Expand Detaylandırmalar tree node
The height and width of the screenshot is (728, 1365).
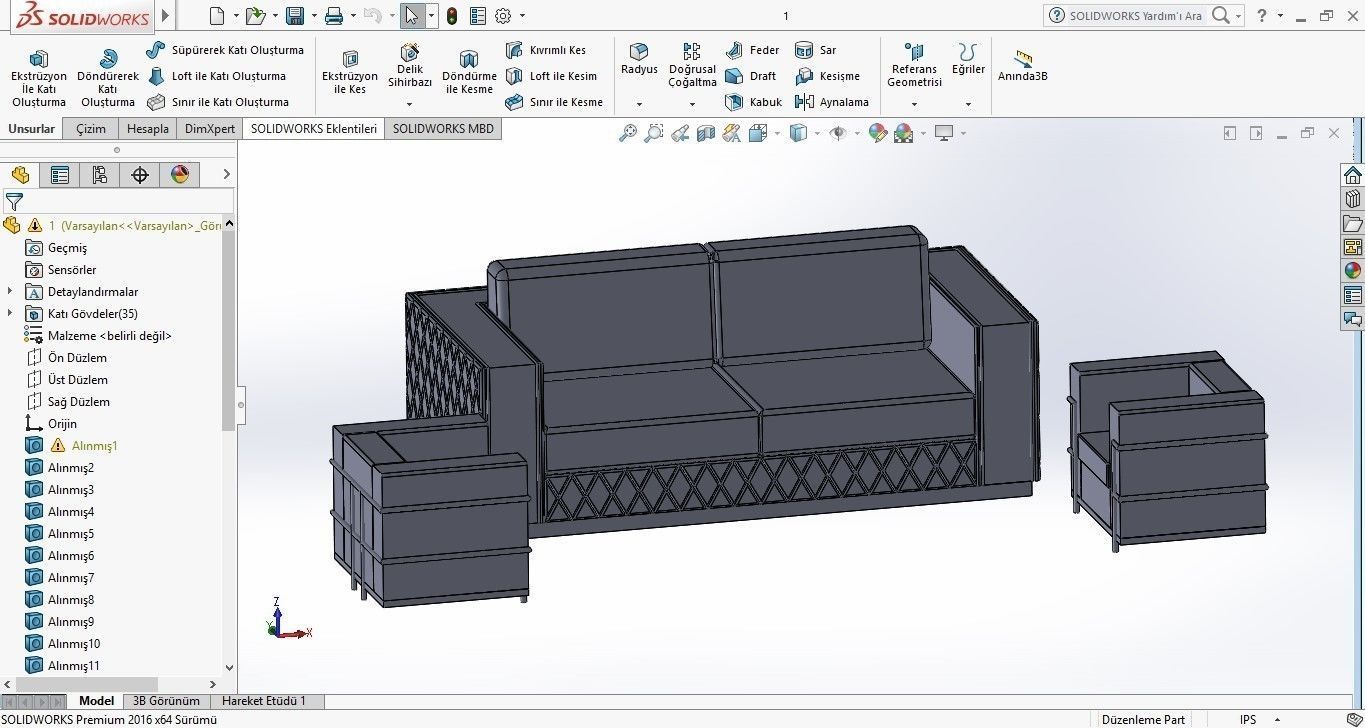click(11, 292)
